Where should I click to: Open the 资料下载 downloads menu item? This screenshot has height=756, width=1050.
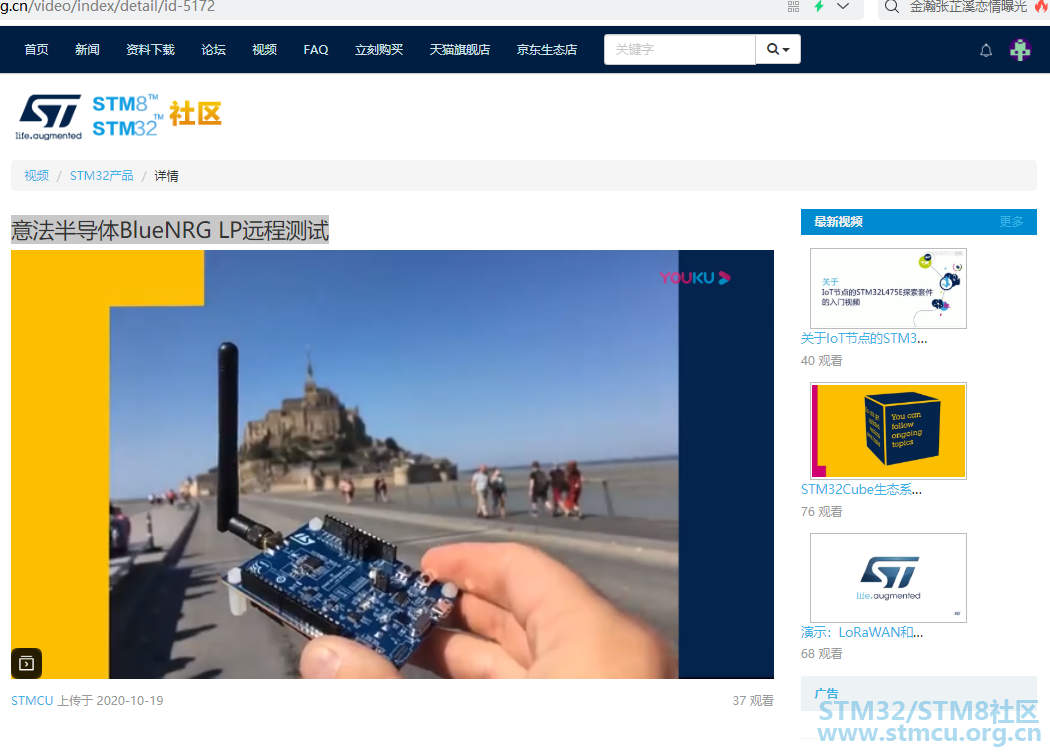pos(150,50)
